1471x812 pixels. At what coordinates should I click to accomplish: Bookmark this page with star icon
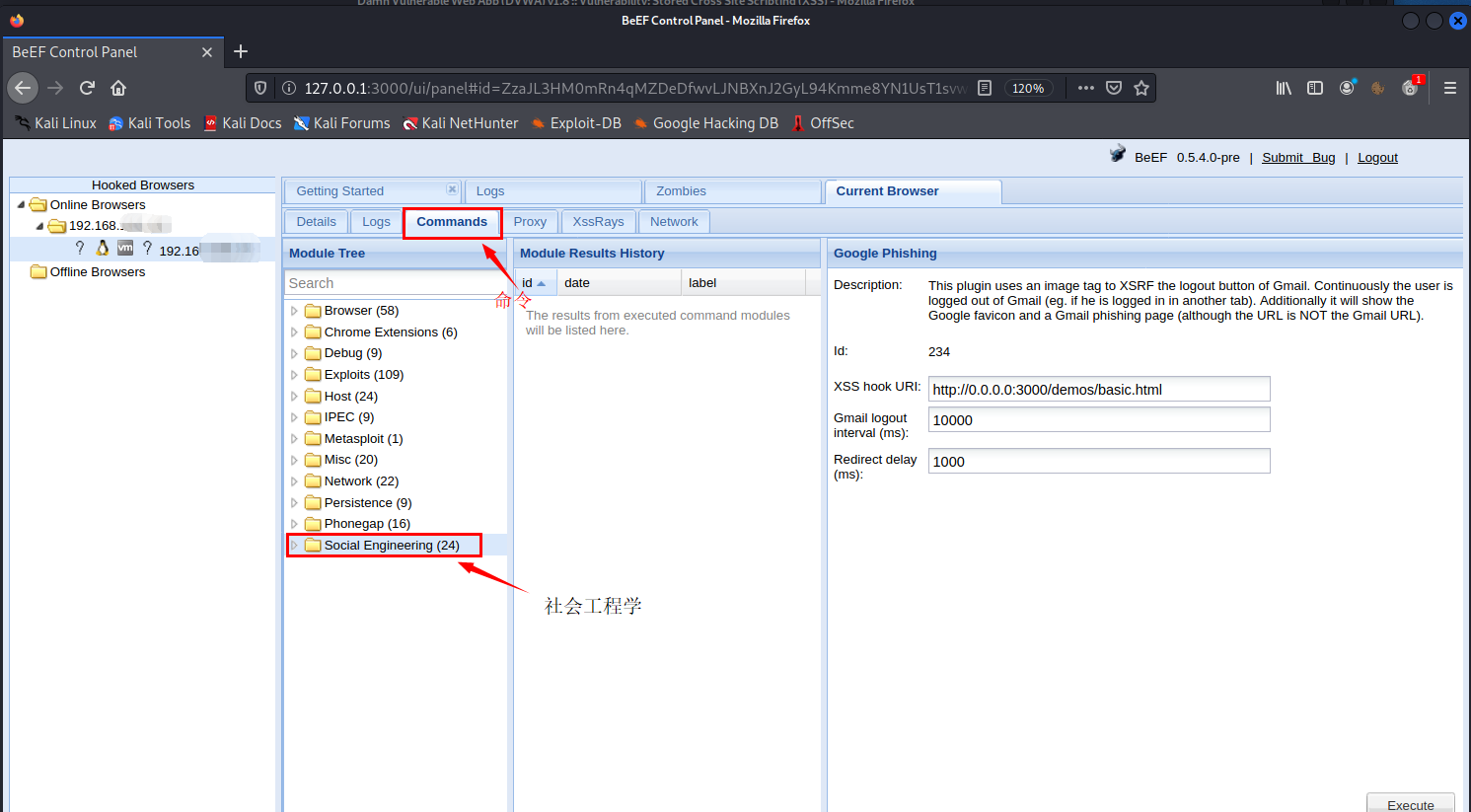[x=1141, y=88]
